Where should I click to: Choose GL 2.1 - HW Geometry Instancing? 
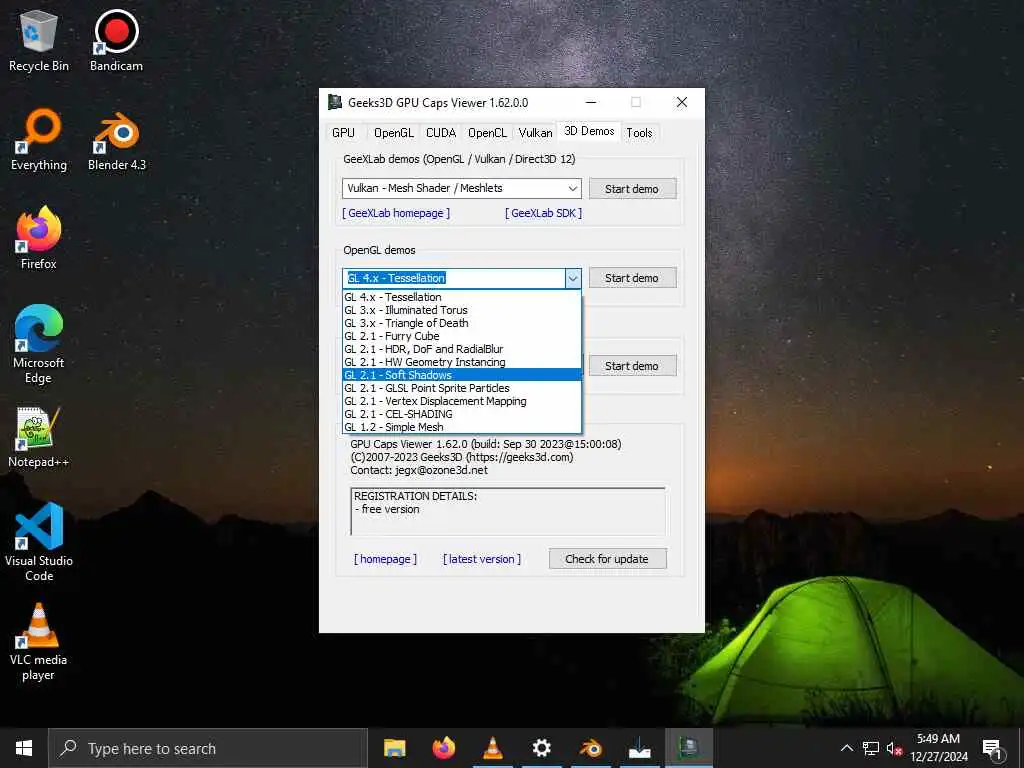pyautogui.click(x=462, y=362)
